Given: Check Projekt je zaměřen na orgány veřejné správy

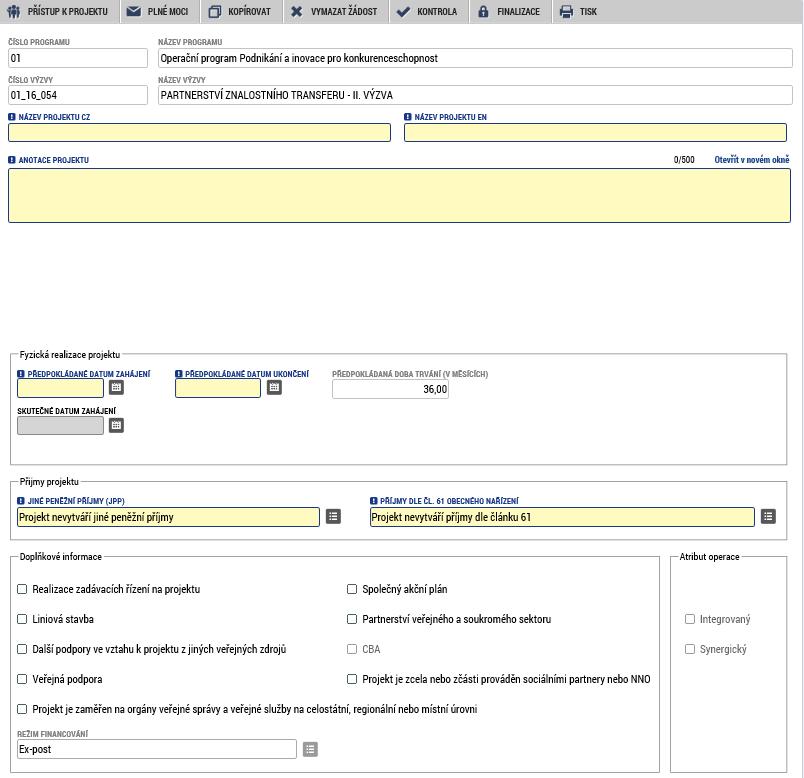Looking at the screenshot, I should 22,709.
